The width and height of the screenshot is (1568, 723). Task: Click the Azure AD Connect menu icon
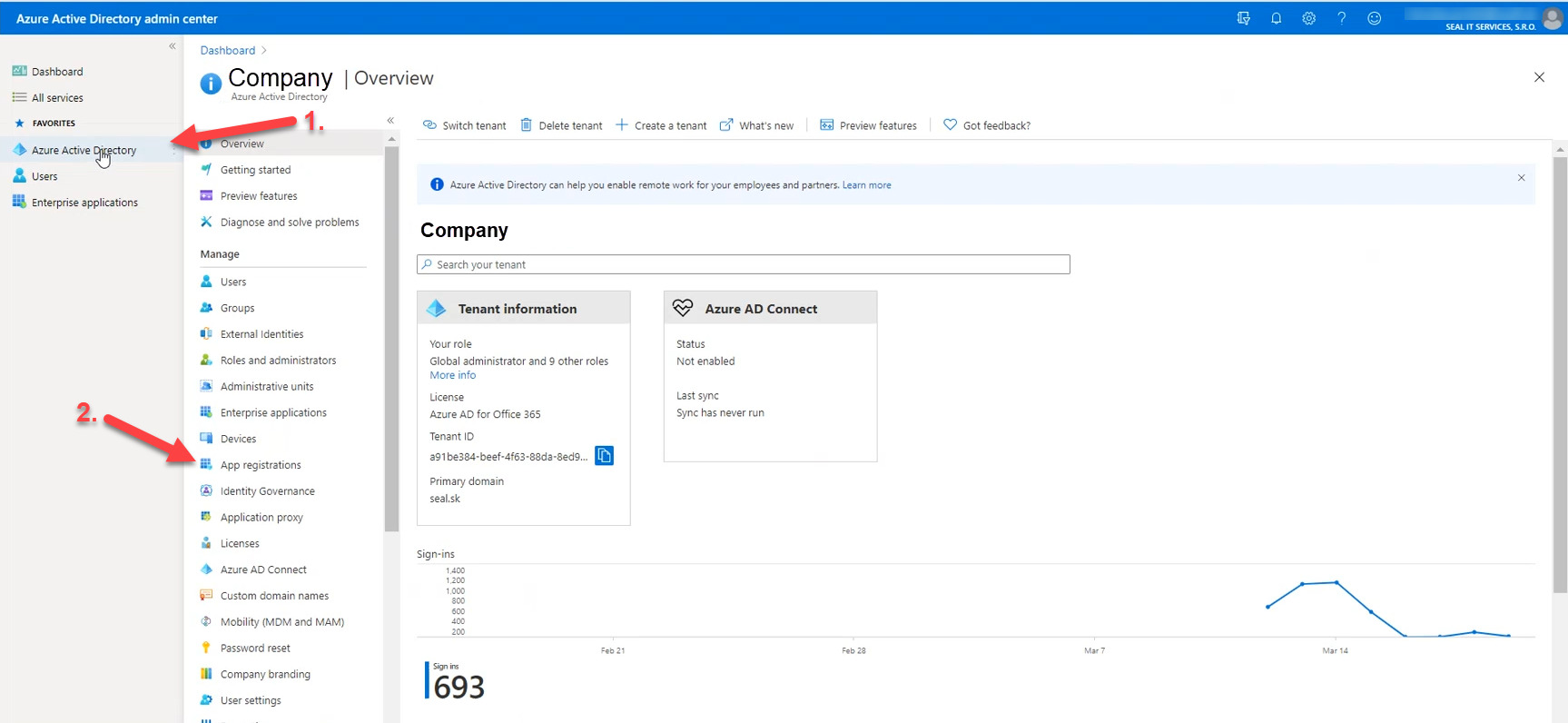(x=206, y=569)
